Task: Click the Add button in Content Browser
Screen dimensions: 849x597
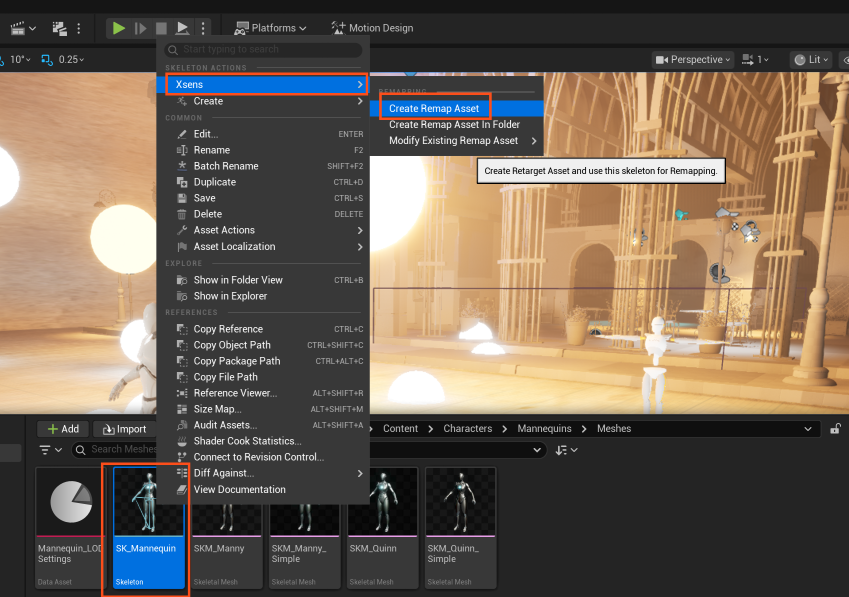Action: [63, 429]
